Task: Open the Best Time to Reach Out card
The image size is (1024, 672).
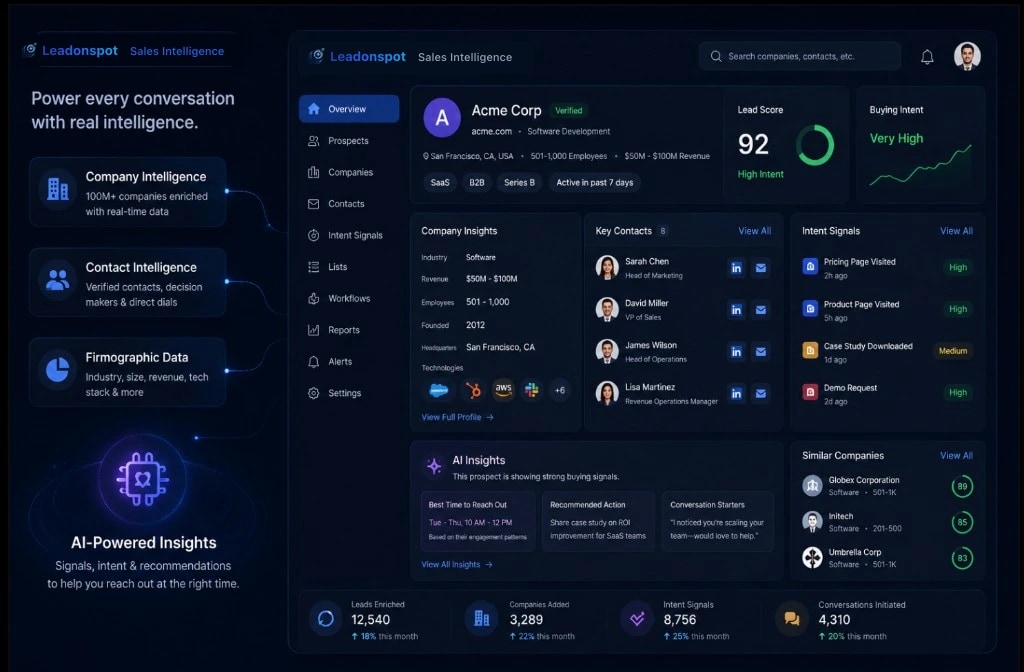Action: (478, 521)
